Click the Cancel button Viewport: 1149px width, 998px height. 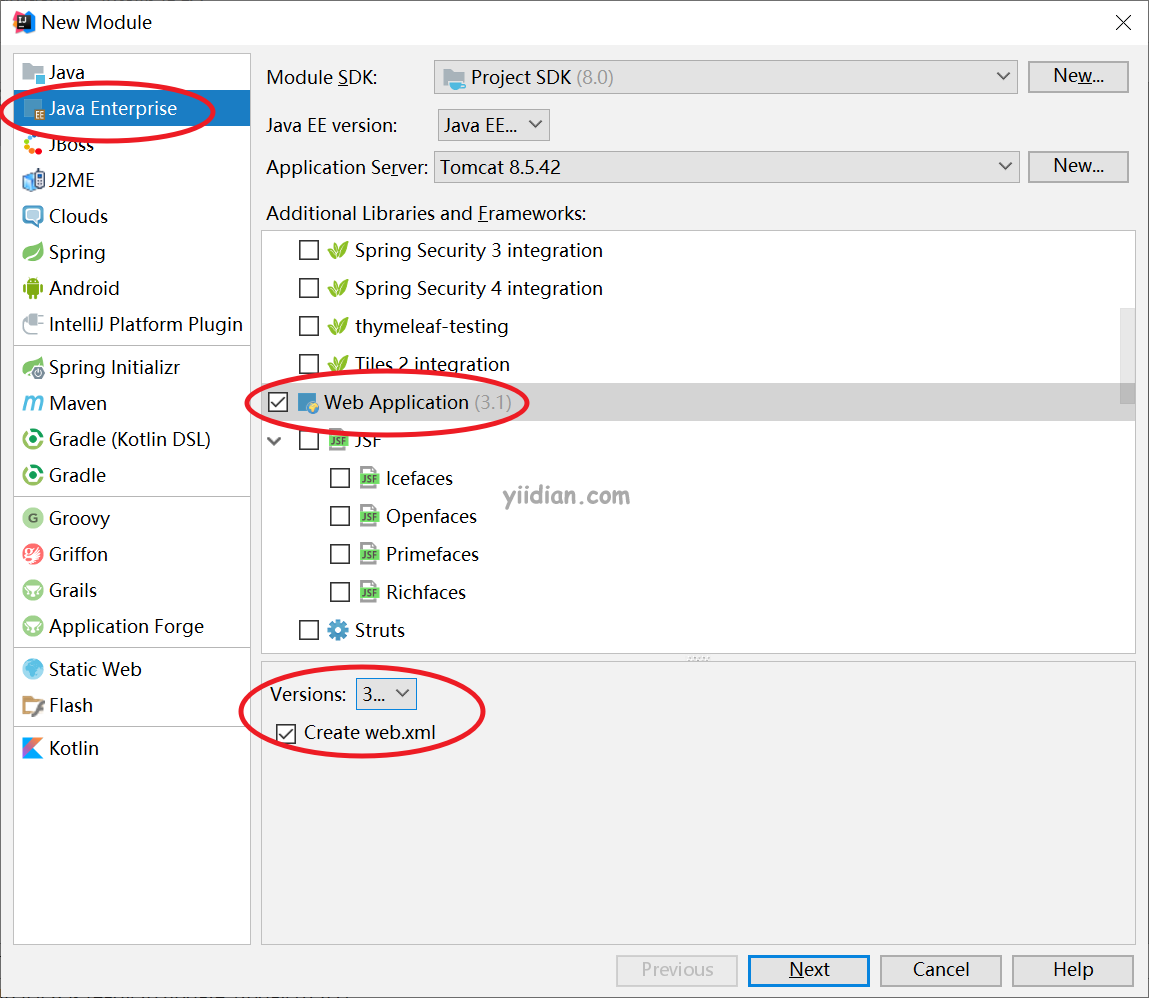[941, 970]
